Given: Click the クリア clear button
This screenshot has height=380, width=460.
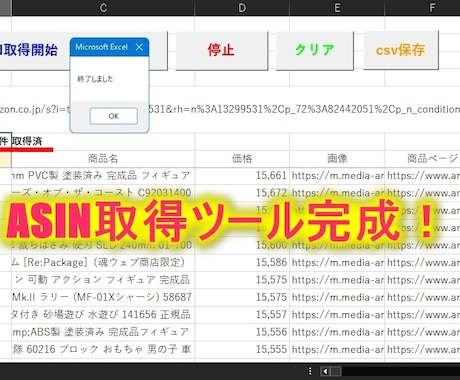Looking at the screenshot, I should tap(315, 50).
